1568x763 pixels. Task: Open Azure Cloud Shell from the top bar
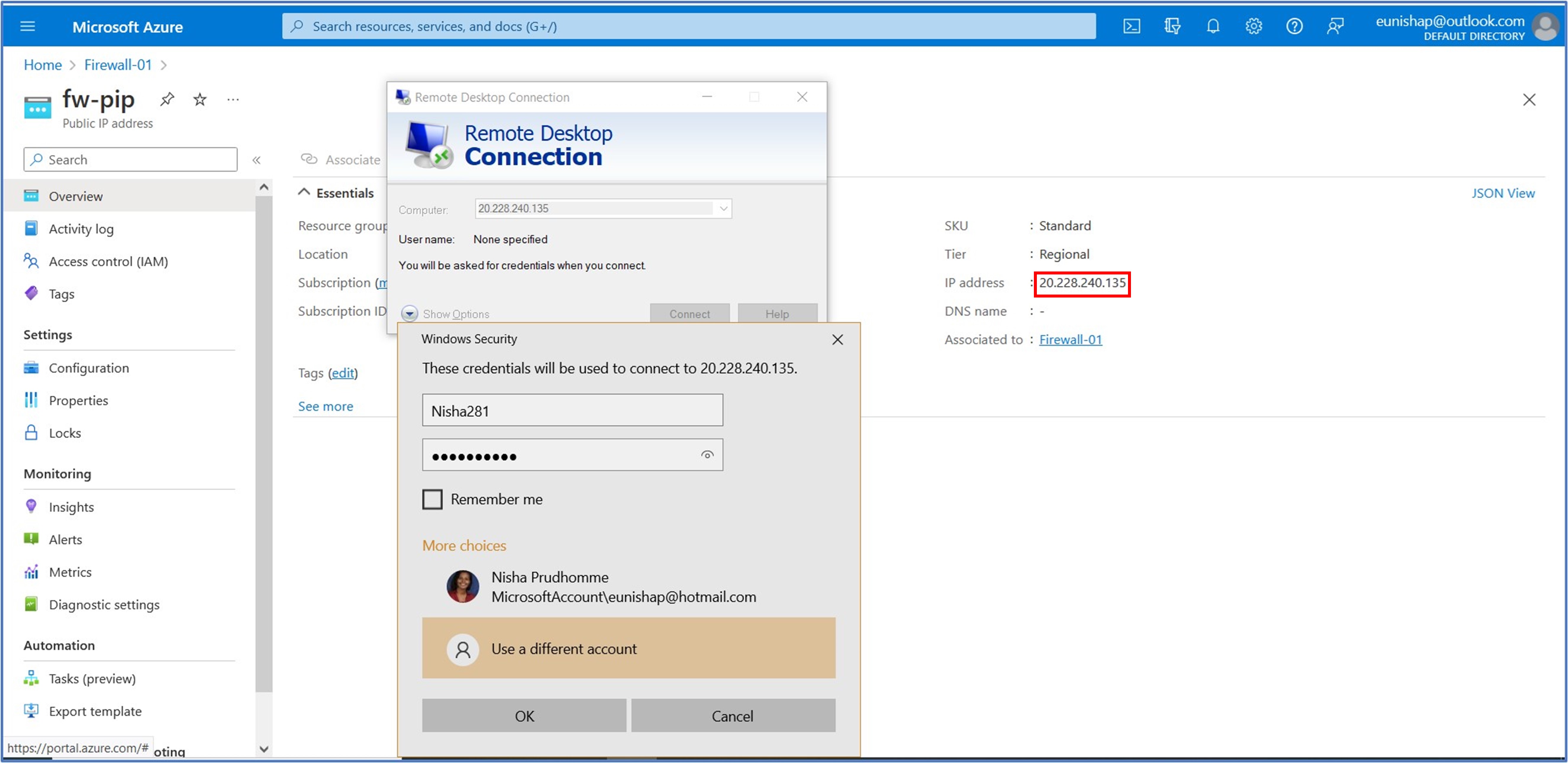coord(1131,25)
